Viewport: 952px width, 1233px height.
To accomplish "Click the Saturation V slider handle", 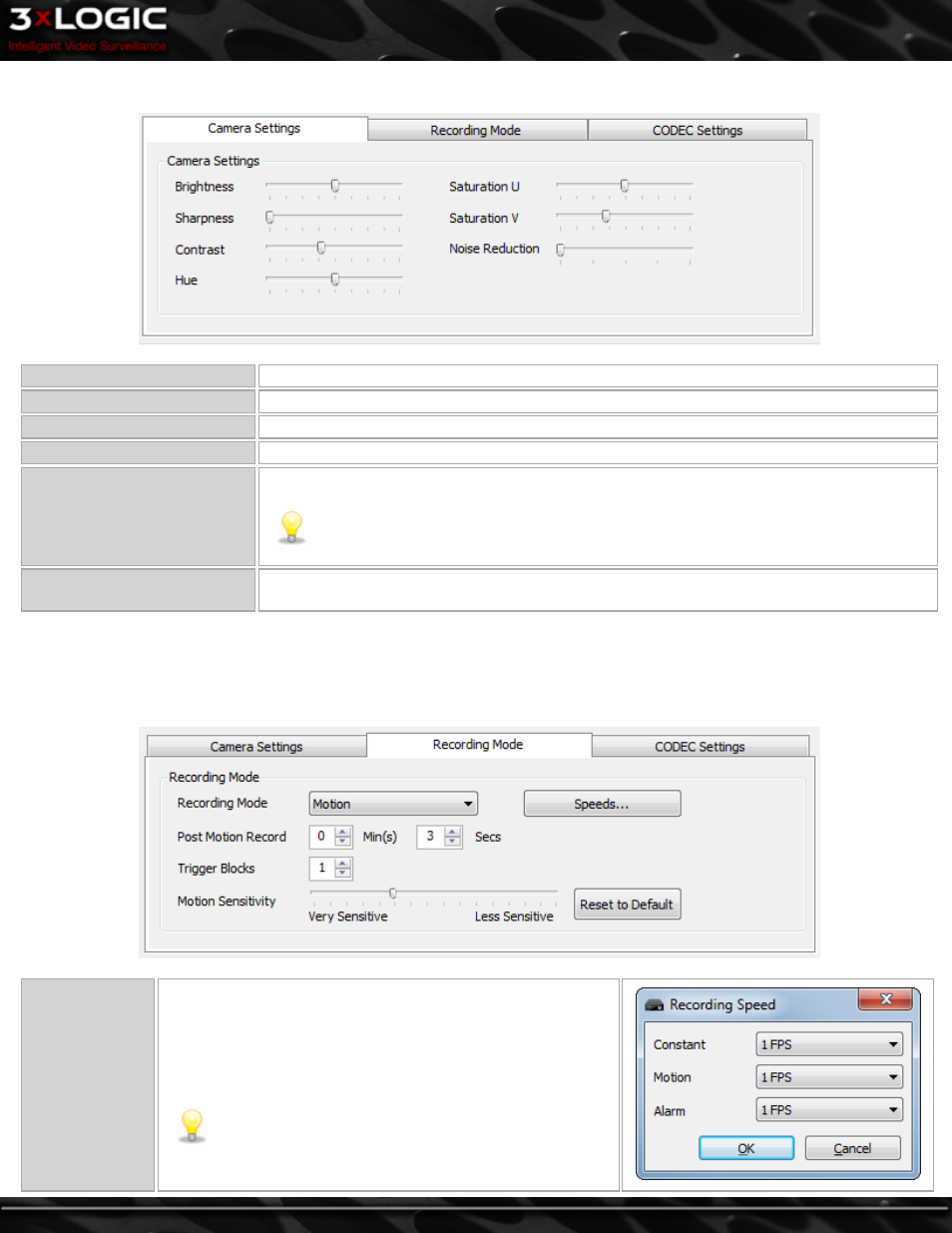I will pyautogui.click(x=606, y=216).
